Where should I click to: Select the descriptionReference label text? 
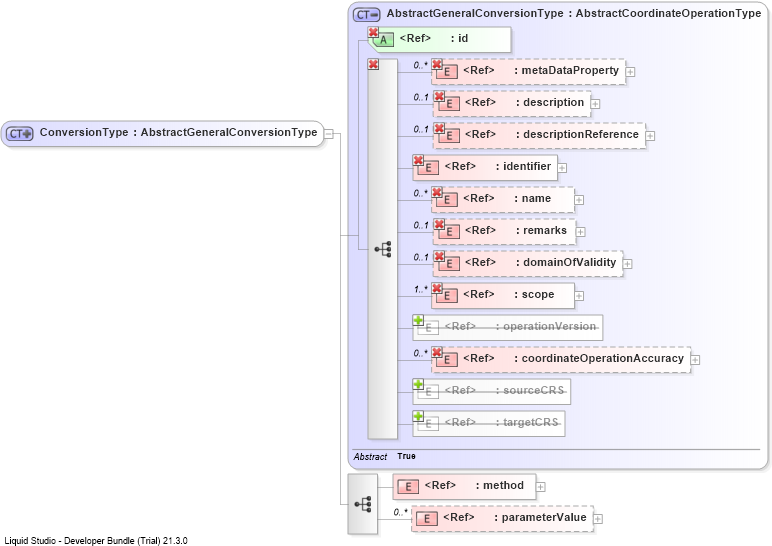point(581,134)
